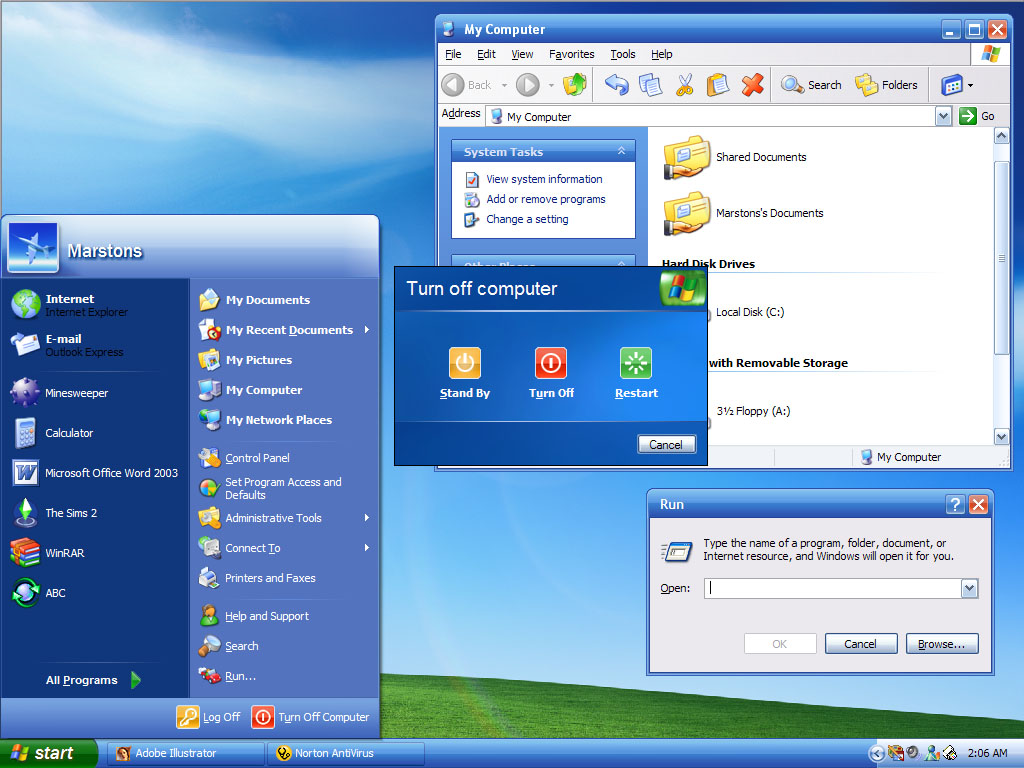Click the Start button on taskbar
Viewport: 1024px width, 768px height.
point(48,753)
